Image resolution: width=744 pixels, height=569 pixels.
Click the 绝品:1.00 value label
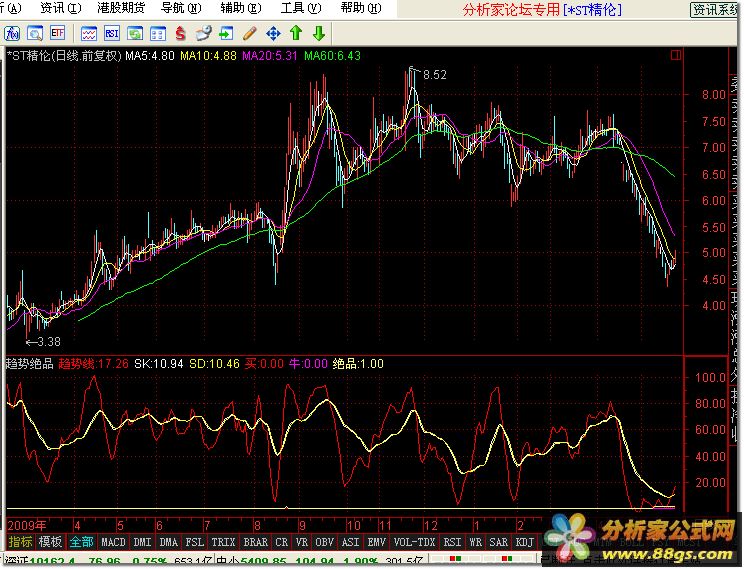[358, 364]
